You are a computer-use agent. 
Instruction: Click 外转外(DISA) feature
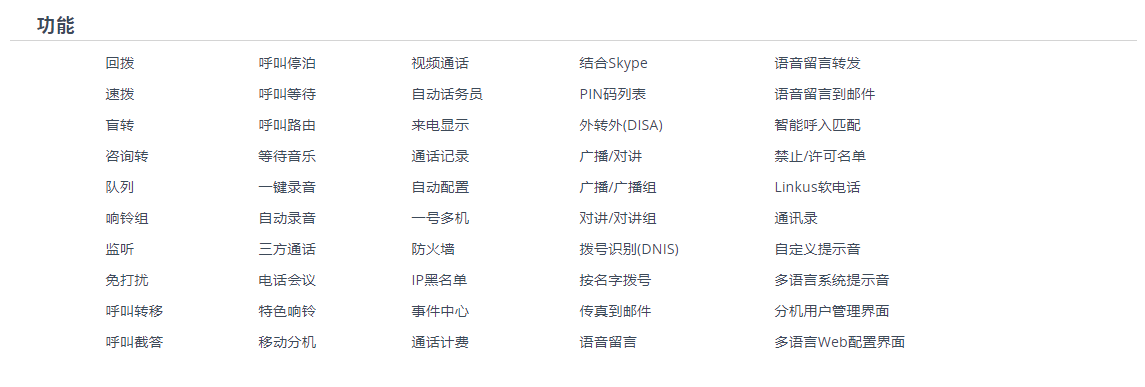(621, 126)
